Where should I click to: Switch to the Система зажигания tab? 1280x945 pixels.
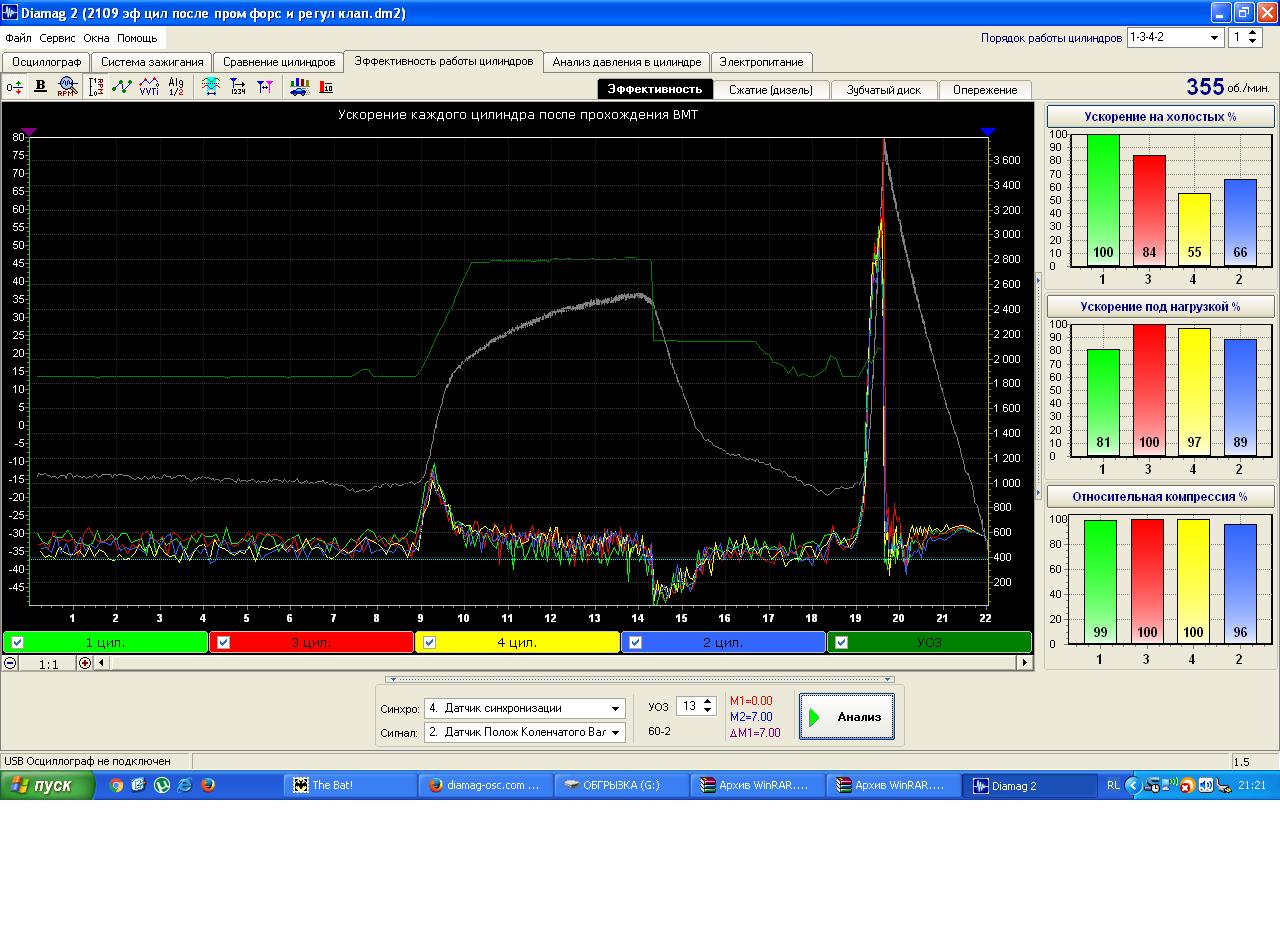[152, 62]
